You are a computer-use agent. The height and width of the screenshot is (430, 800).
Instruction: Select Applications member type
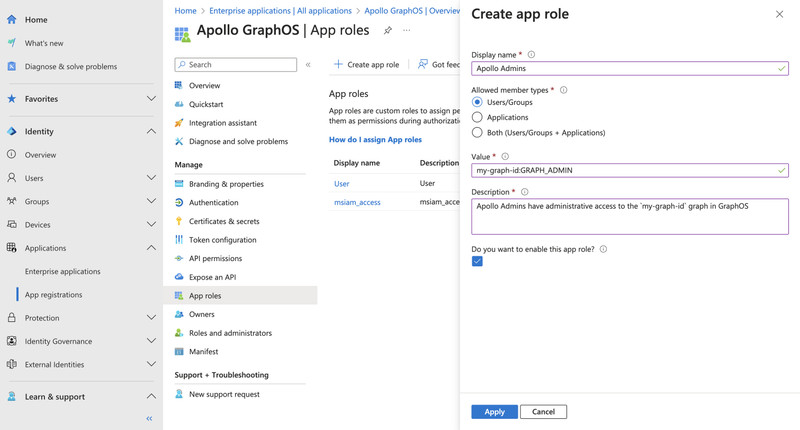(x=477, y=117)
